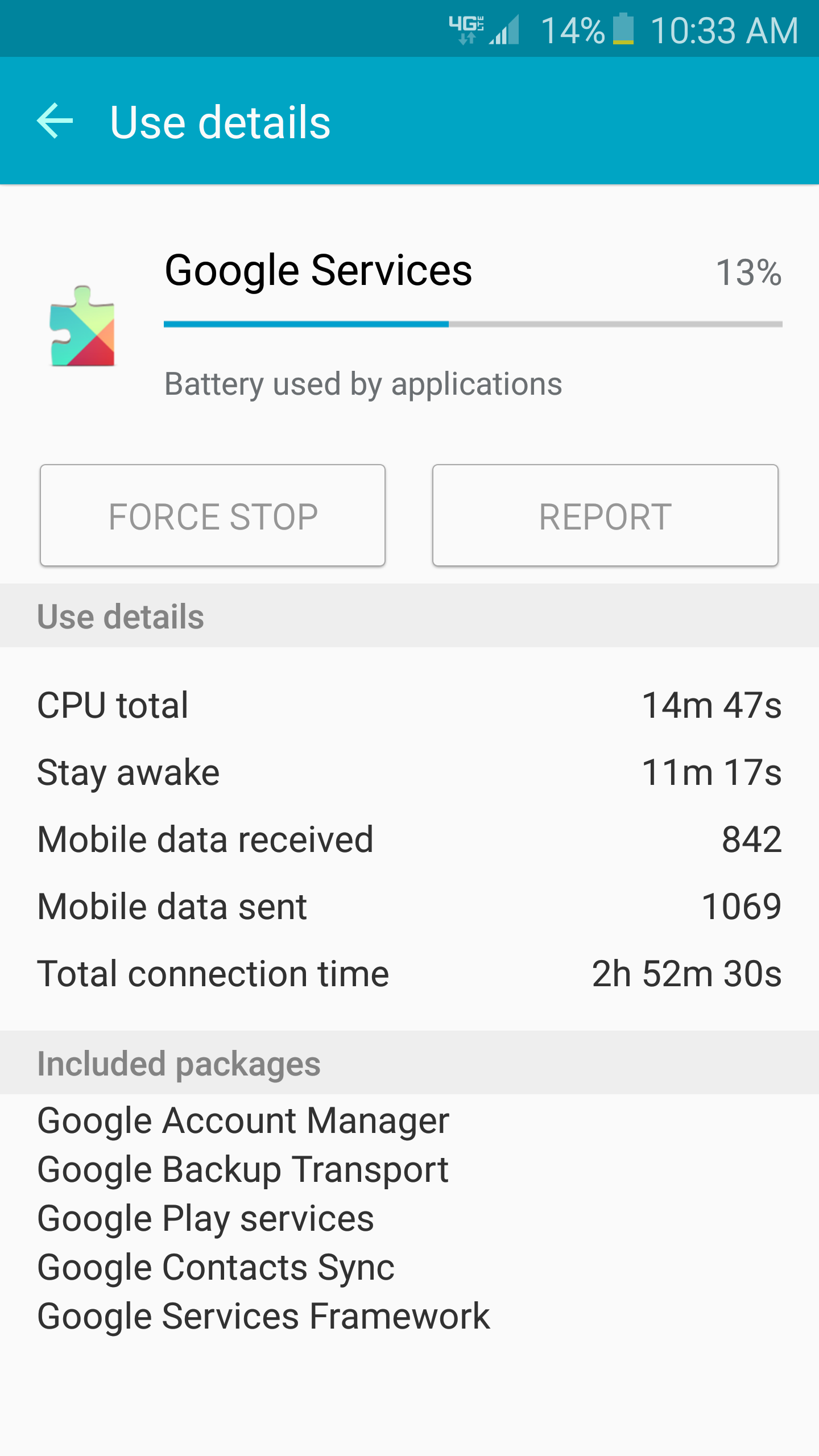Tap the back arrow icon
This screenshot has height=1456, width=819.
point(55,121)
